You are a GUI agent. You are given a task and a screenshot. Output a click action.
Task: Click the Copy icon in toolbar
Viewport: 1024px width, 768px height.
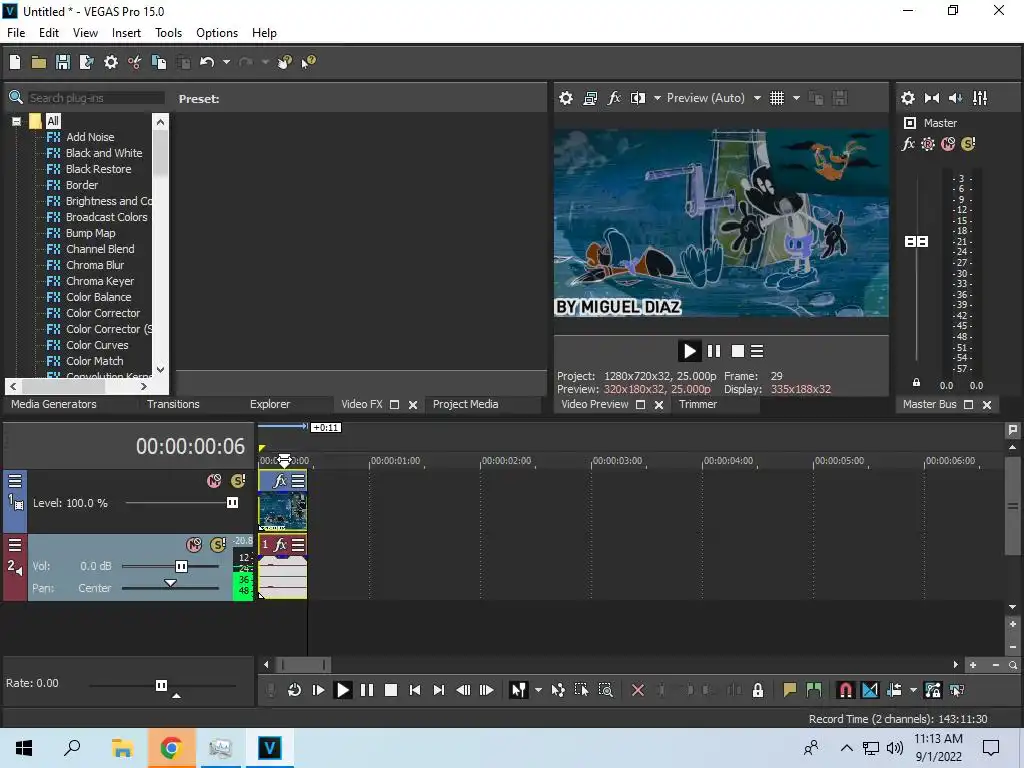[x=159, y=62]
